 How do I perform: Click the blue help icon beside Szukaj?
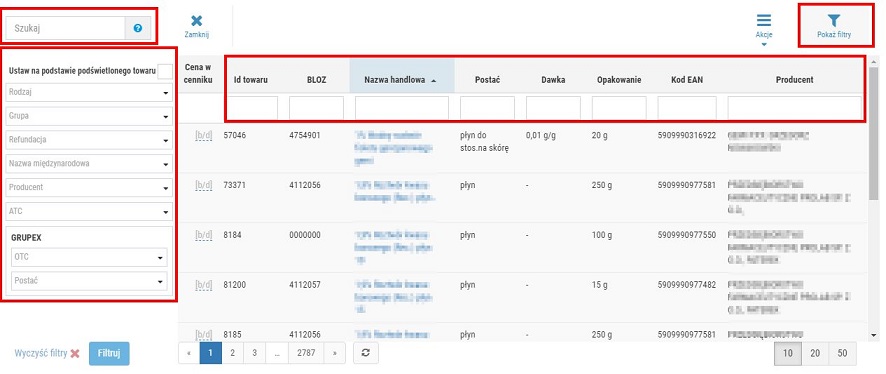click(138, 28)
